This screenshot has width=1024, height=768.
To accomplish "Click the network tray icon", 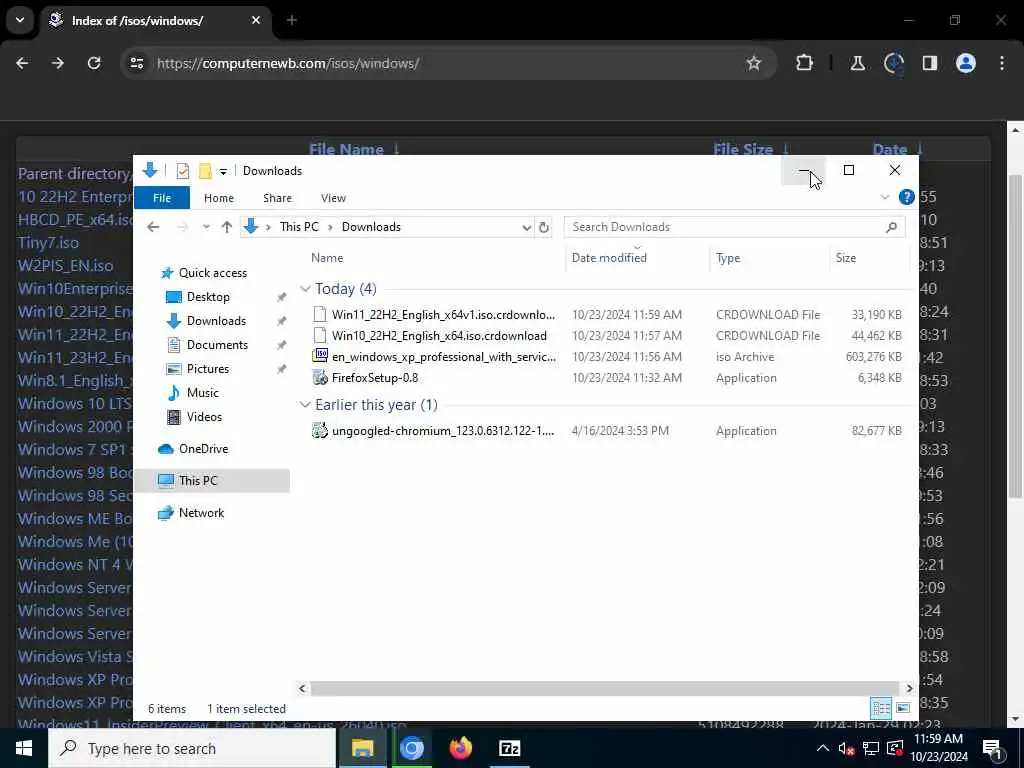I will click(x=871, y=748).
